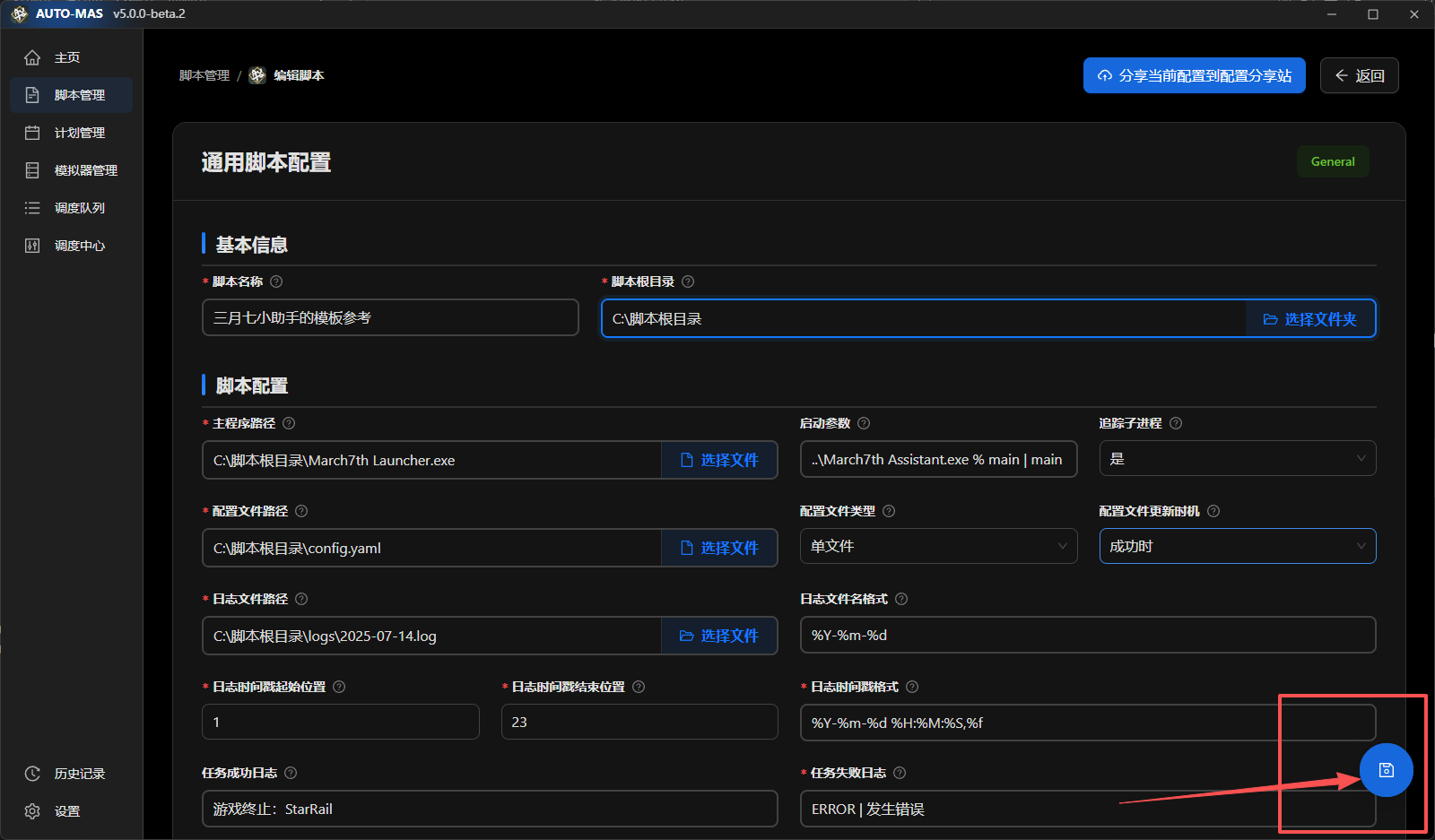Click help icon next to 启动参数
This screenshot has width=1435, height=840.
coord(864,423)
